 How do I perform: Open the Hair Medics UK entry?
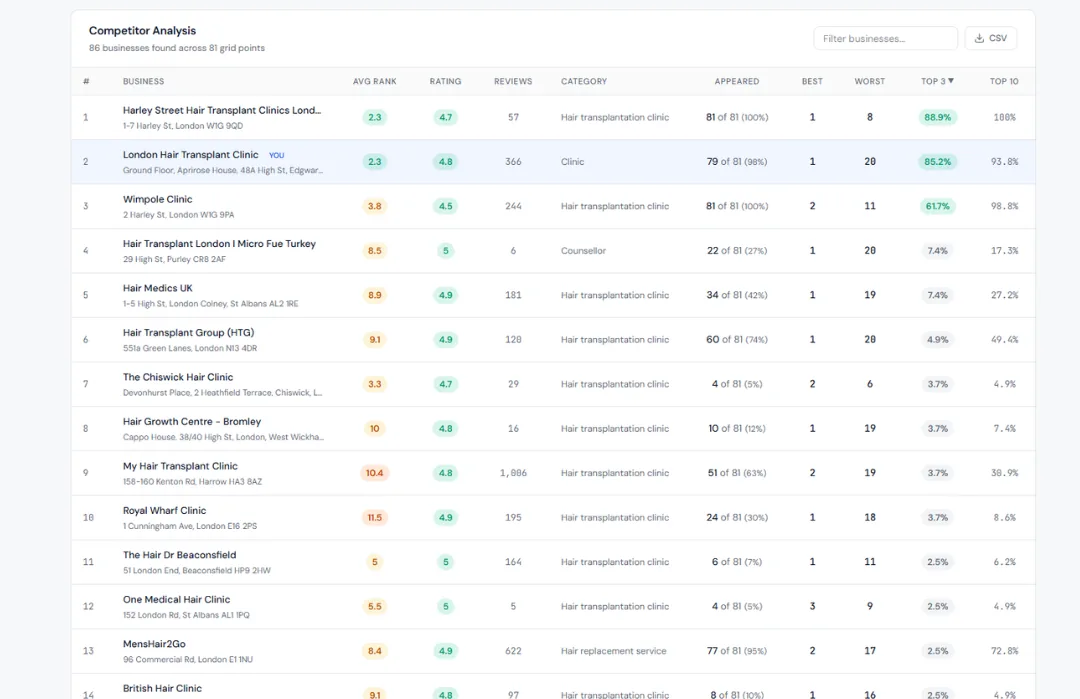[x=157, y=288]
